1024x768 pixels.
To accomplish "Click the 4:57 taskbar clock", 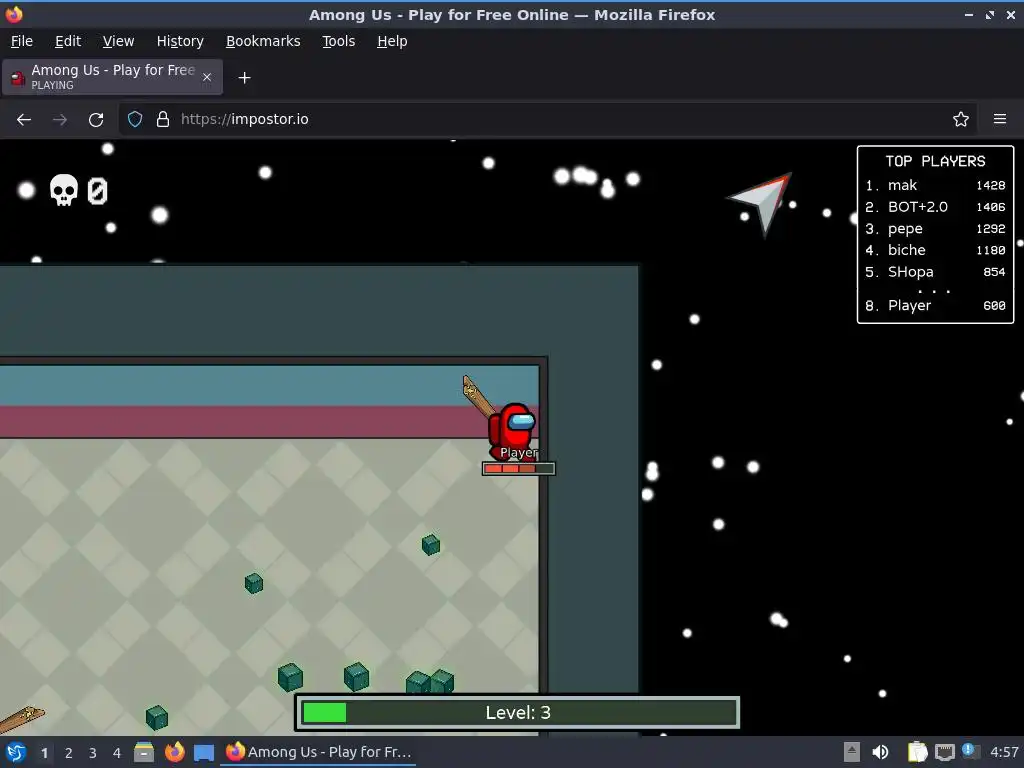I will click(1004, 752).
